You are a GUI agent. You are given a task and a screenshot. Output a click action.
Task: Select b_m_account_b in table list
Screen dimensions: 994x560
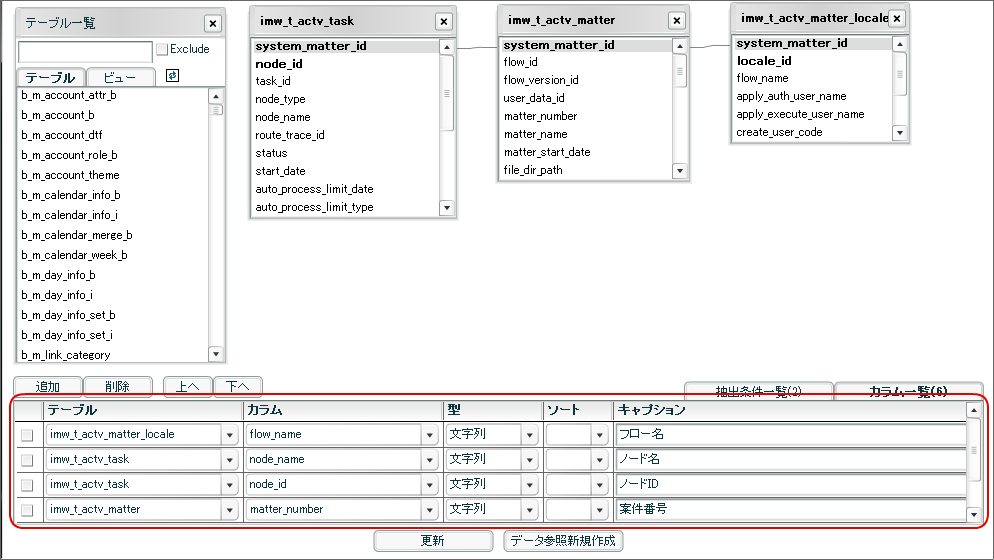click(58, 115)
